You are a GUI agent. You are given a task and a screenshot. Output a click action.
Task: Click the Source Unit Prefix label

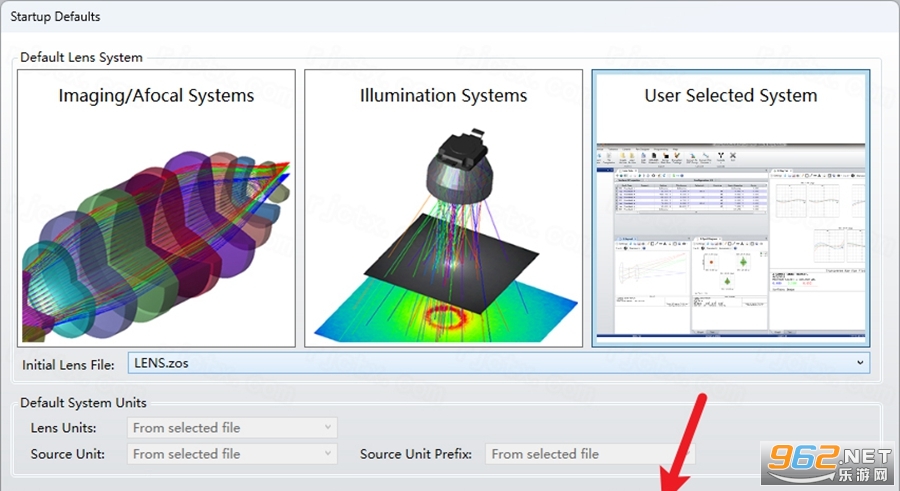(416, 454)
